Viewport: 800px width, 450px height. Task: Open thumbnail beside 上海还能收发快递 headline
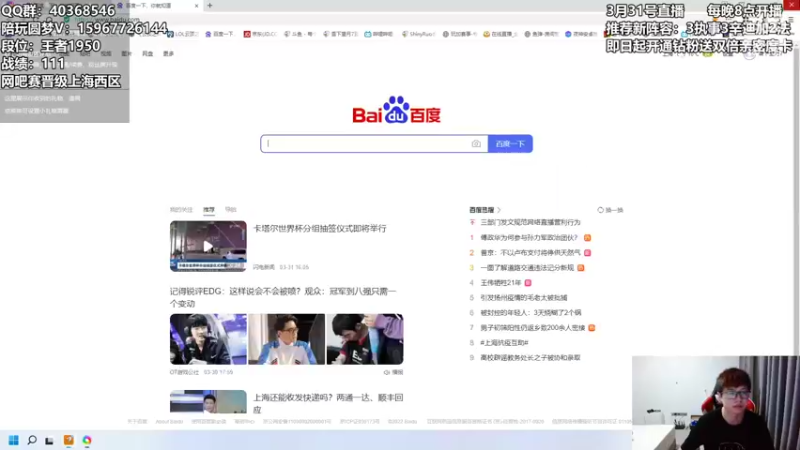(208, 402)
